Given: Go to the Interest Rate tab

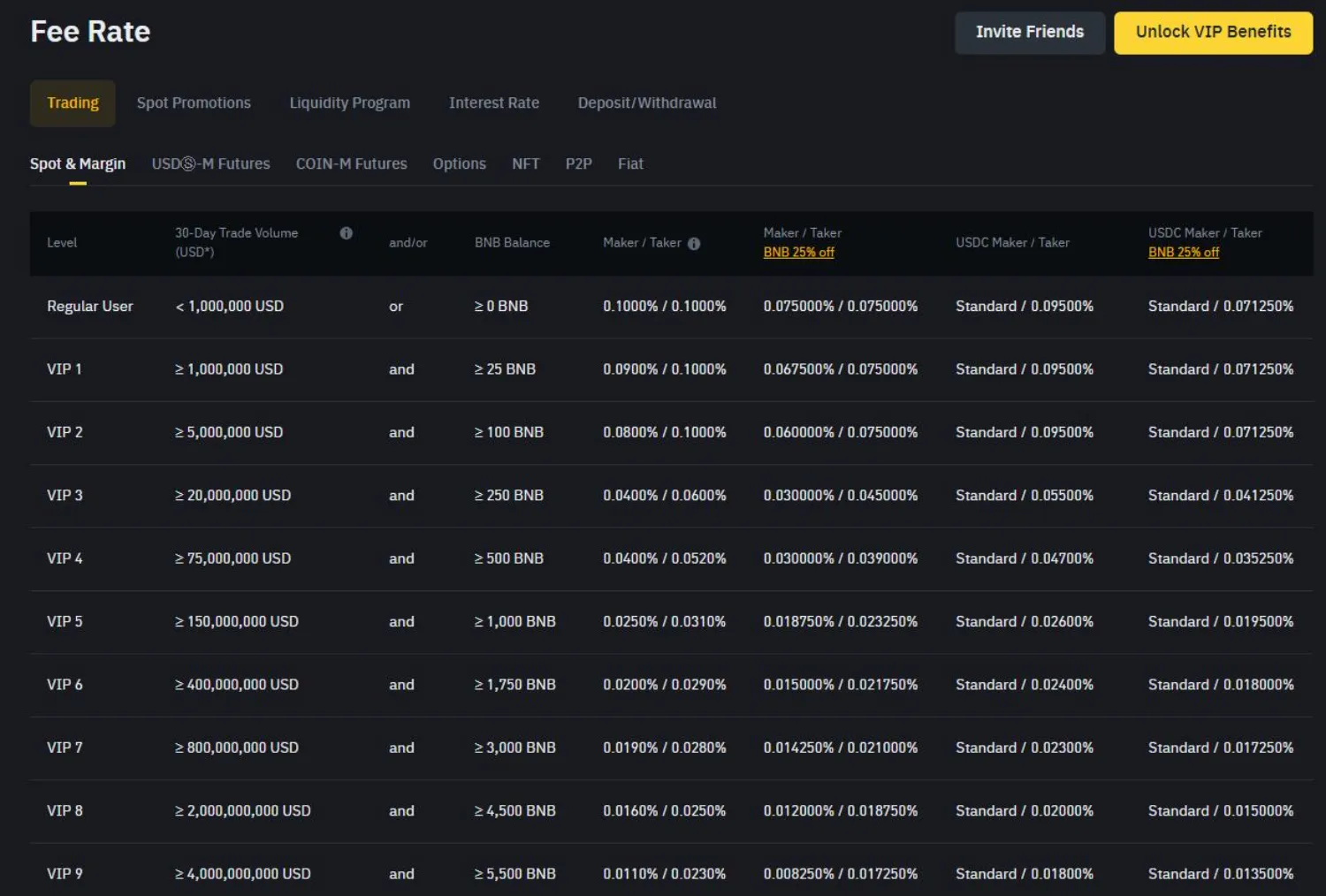Looking at the screenshot, I should tap(493, 103).
